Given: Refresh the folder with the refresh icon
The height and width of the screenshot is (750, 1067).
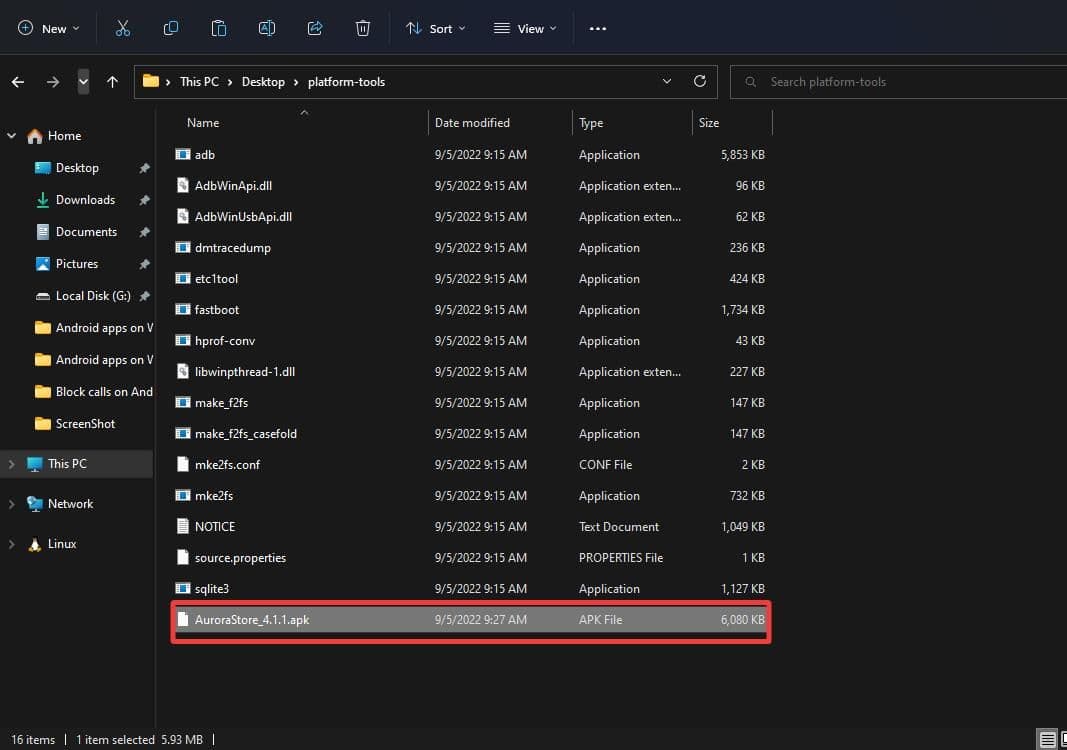Looking at the screenshot, I should pos(699,81).
